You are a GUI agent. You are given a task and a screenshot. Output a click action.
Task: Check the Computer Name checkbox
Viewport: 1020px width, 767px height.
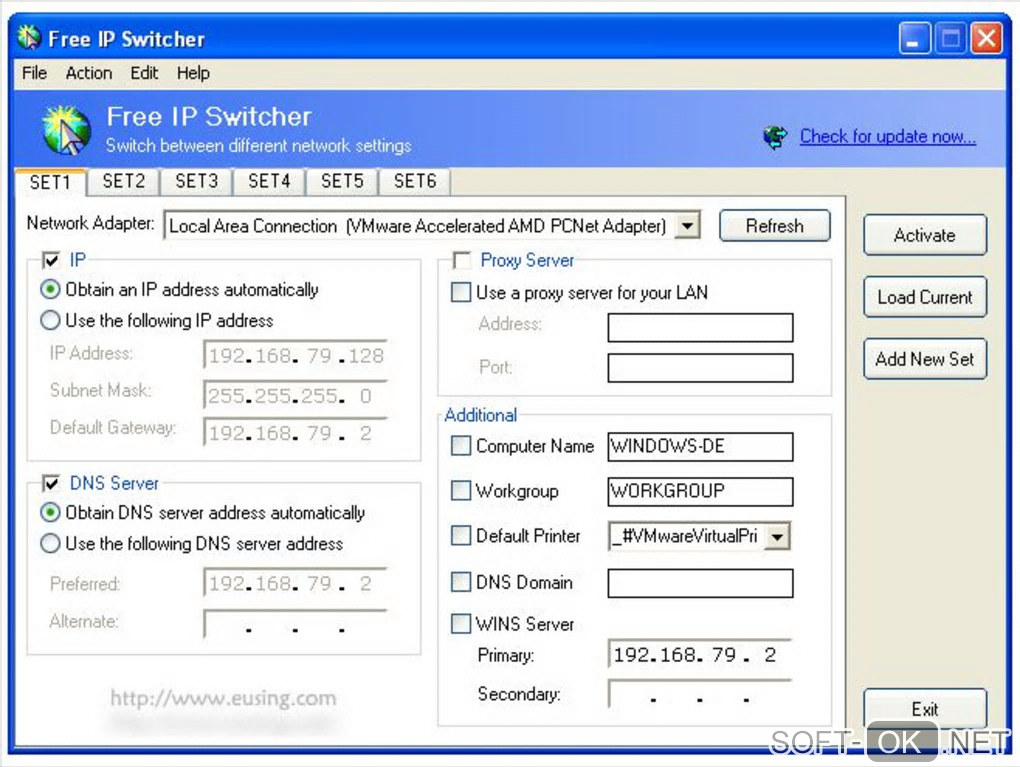tap(461, 446)
